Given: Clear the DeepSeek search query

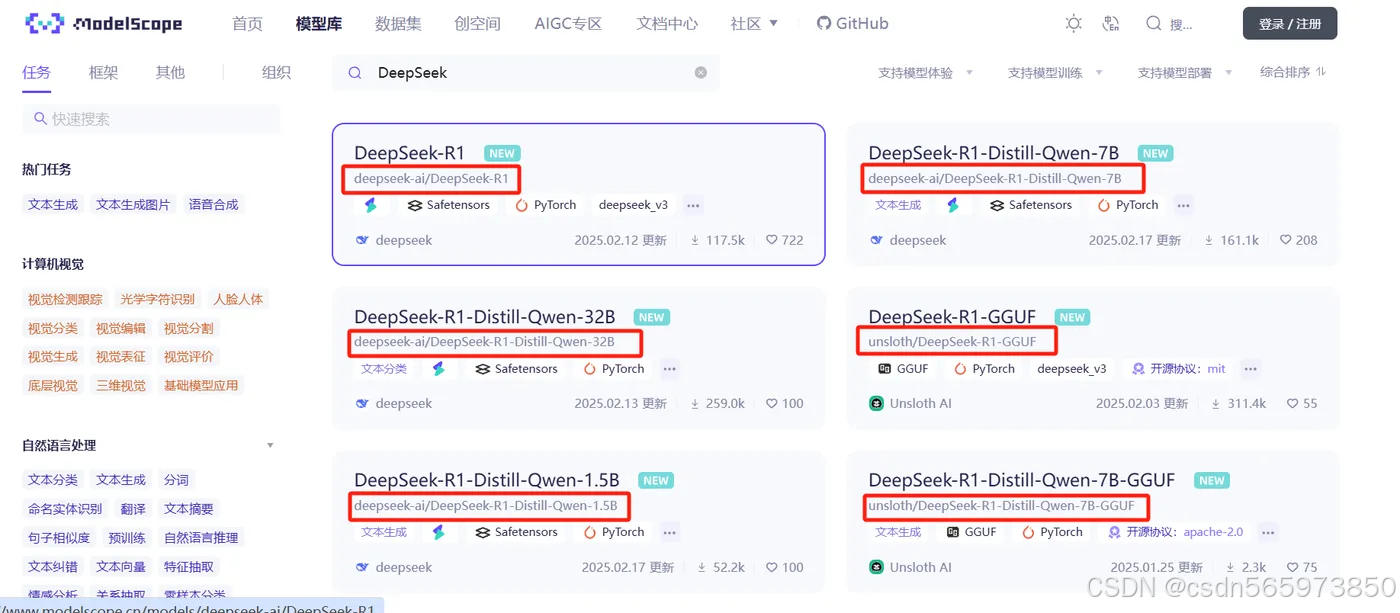Looking at the screenshot, I should click(x=701, y=73).
